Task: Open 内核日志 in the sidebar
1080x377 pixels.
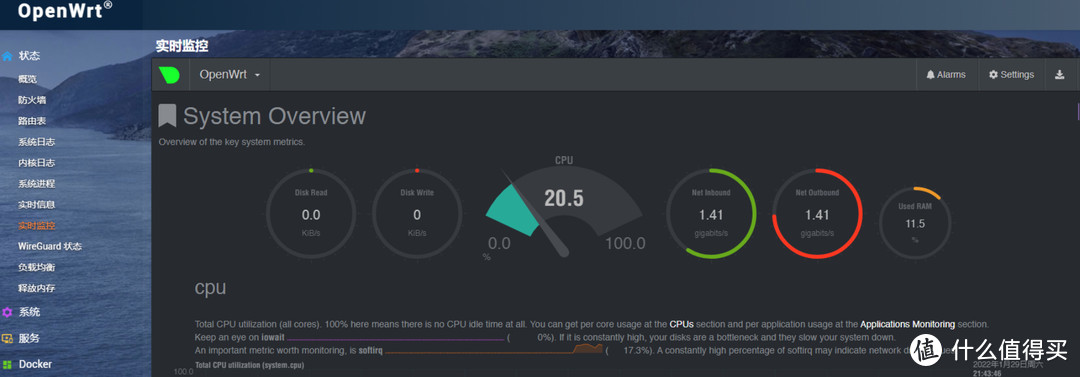Action: (x=37, y=163)
